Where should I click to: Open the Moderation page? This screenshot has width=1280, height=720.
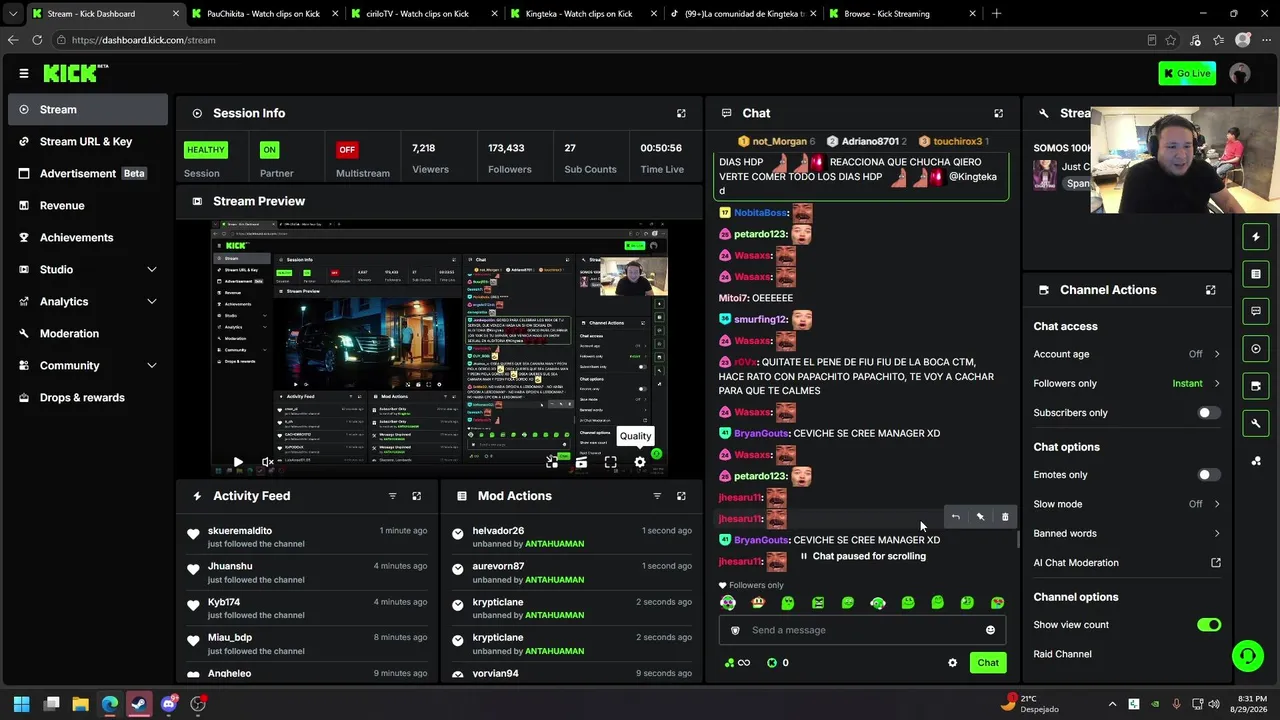click(x=88, y=334)
